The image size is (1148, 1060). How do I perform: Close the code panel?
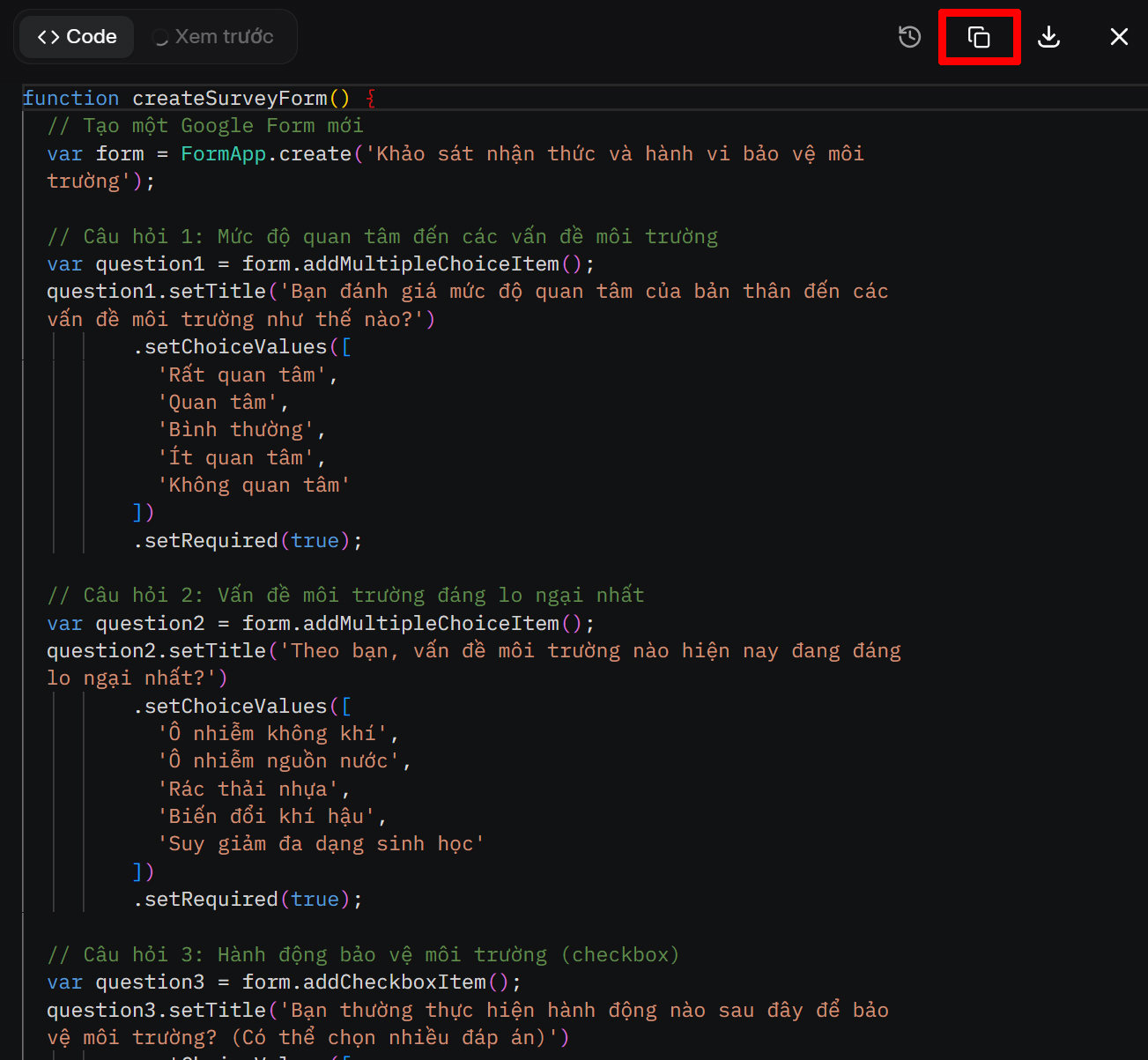(1119, 37)
